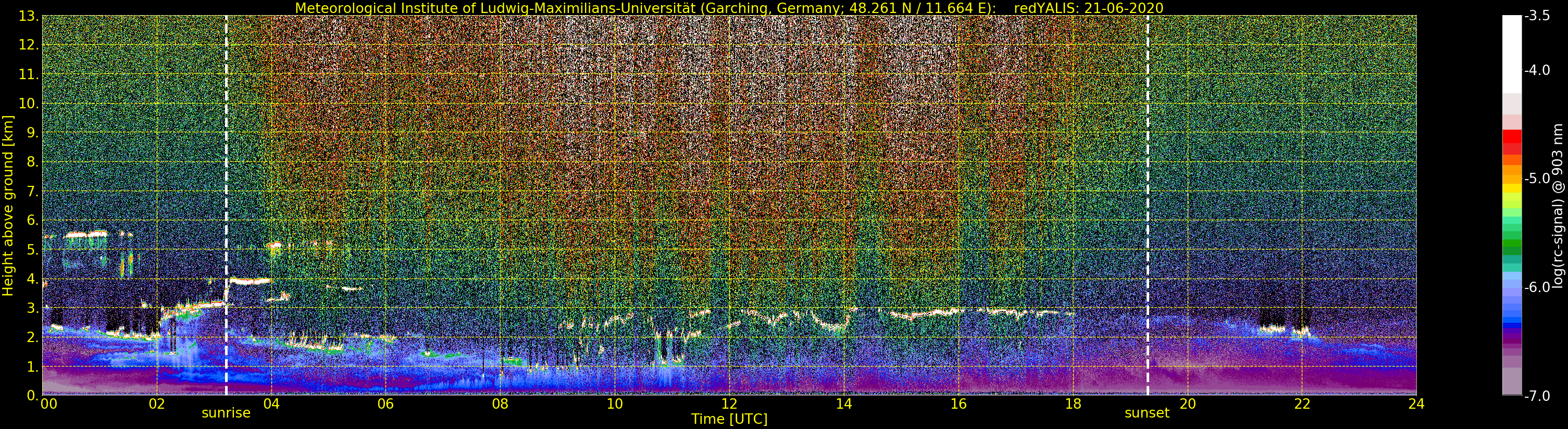Click the 'Time [UTC]' axis label

729,419
